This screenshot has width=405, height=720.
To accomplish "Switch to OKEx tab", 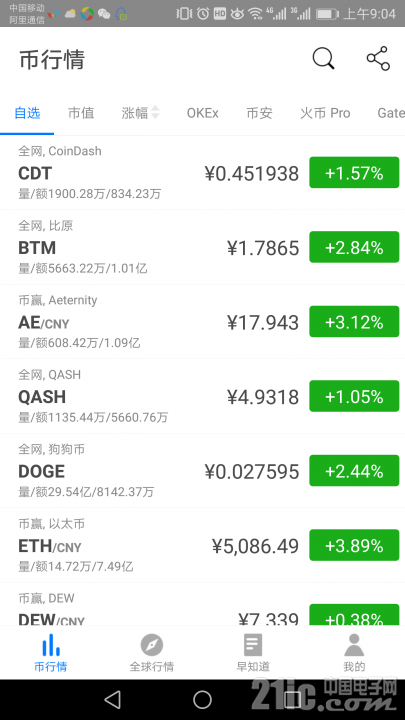I will pos(202,113).
